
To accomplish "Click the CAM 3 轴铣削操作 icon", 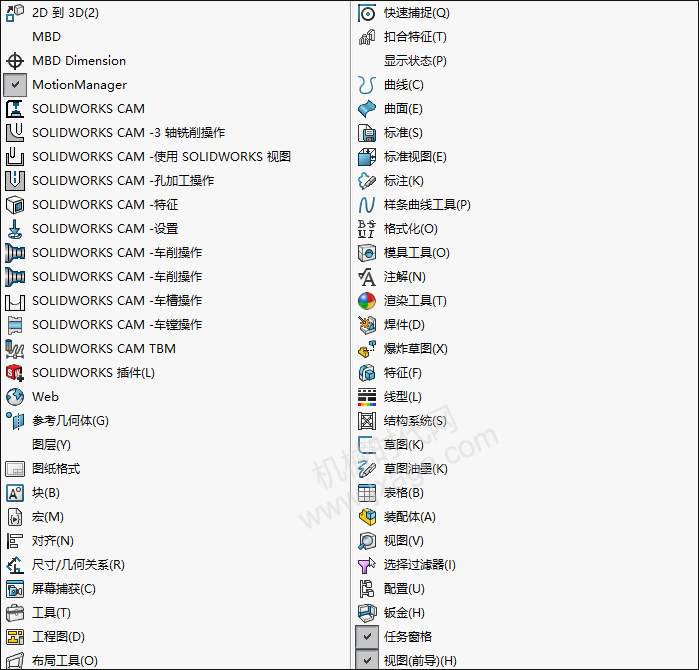I will pos(15,133).
